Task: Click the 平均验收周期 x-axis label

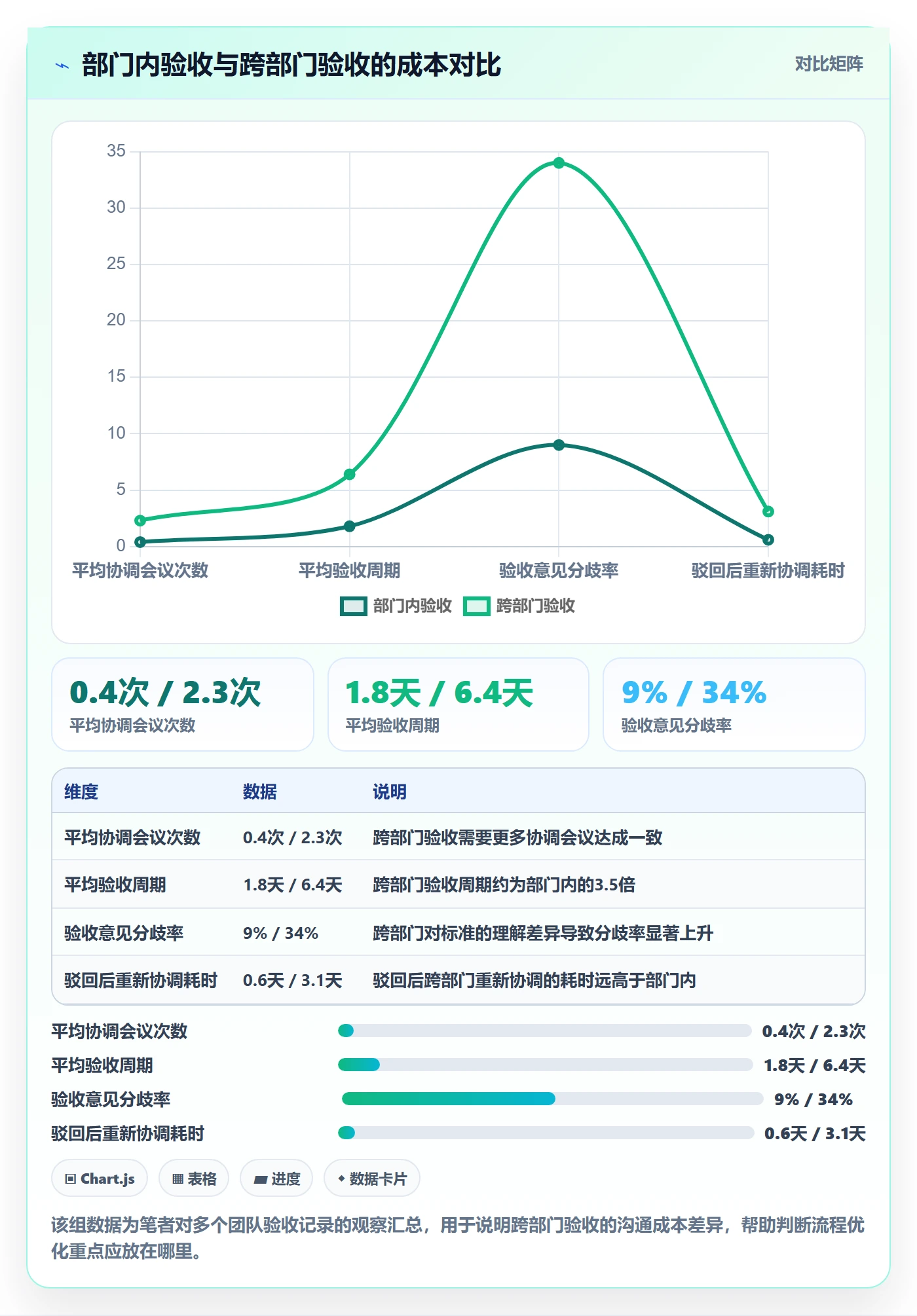Action: pyautogui.click(x=350, y=570)
